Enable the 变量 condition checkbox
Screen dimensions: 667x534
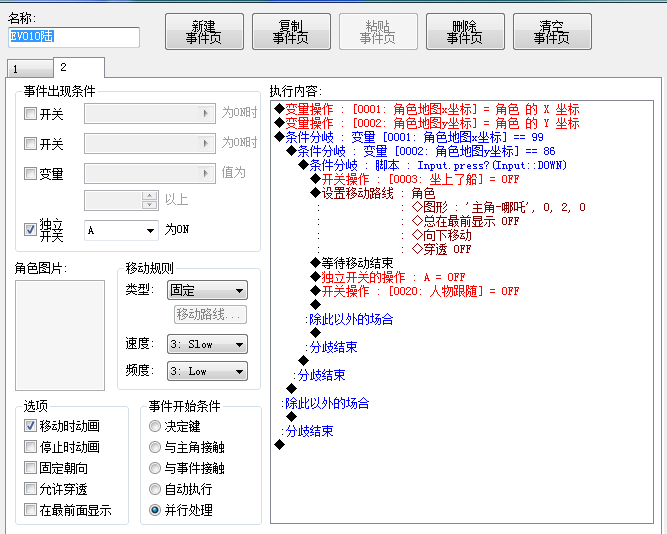(x=30, y=173)
